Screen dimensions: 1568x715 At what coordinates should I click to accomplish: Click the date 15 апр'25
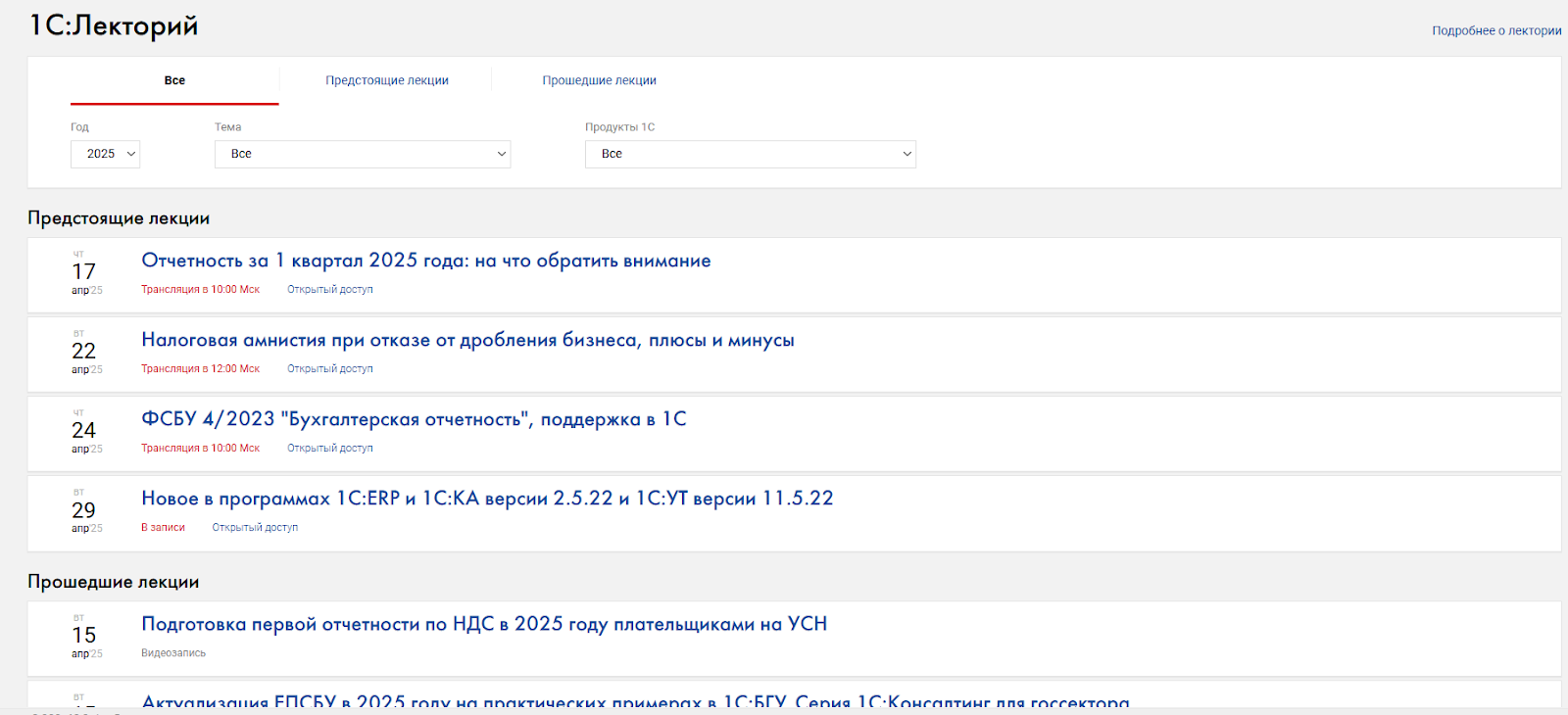85,637
